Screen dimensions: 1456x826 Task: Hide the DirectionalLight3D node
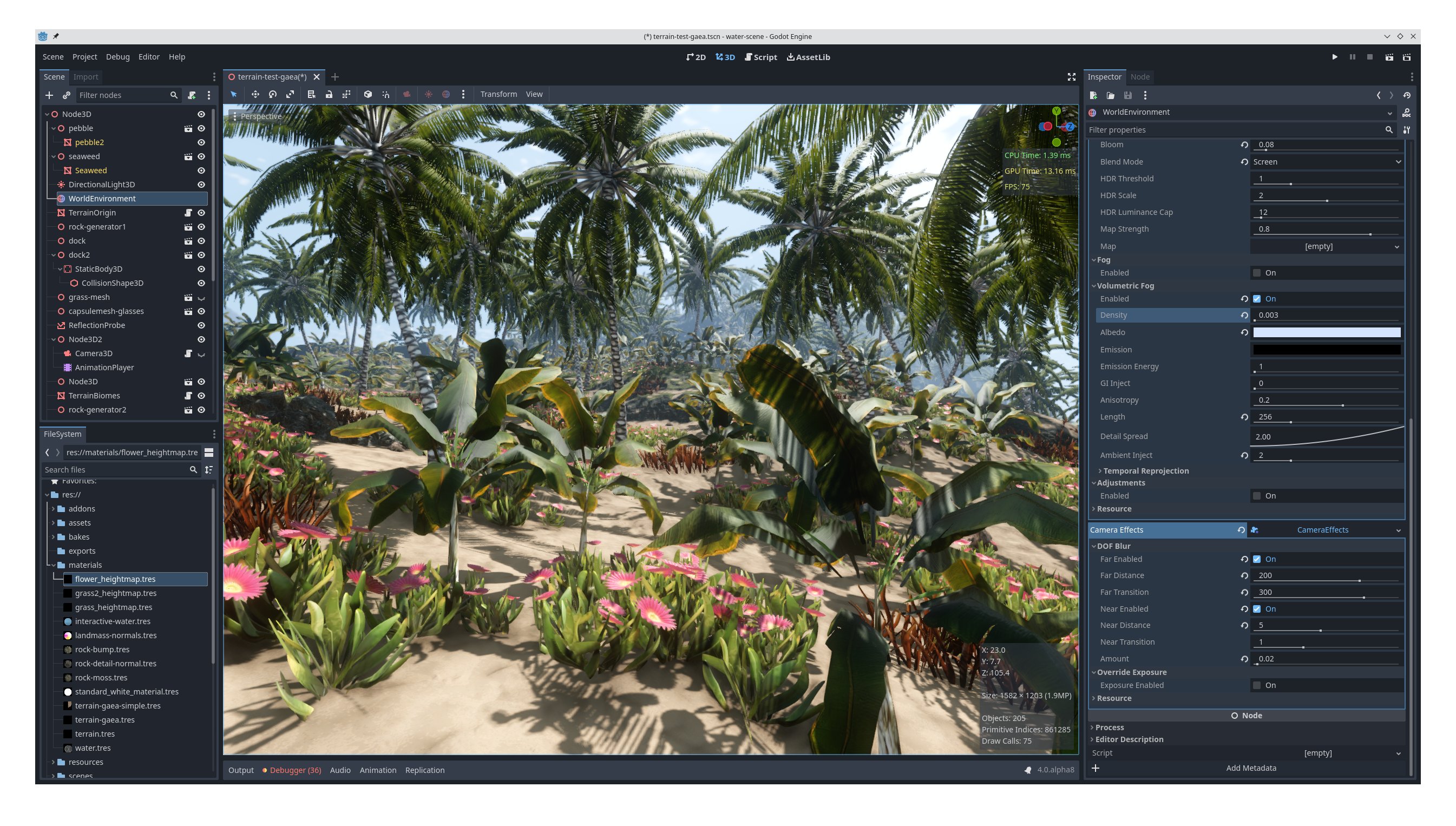click(201, 184)
